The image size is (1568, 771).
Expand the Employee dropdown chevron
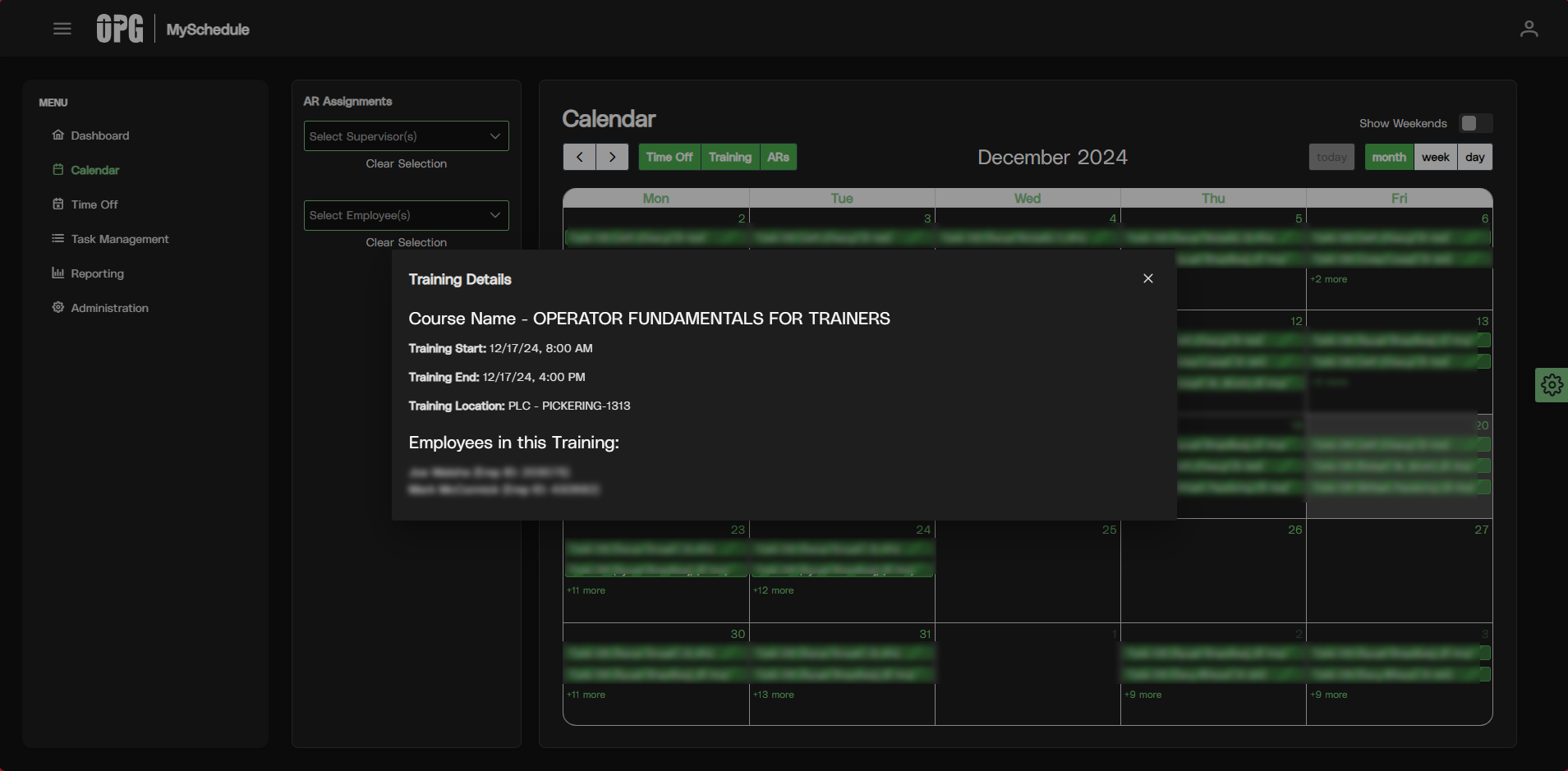(x=495, y=215)
